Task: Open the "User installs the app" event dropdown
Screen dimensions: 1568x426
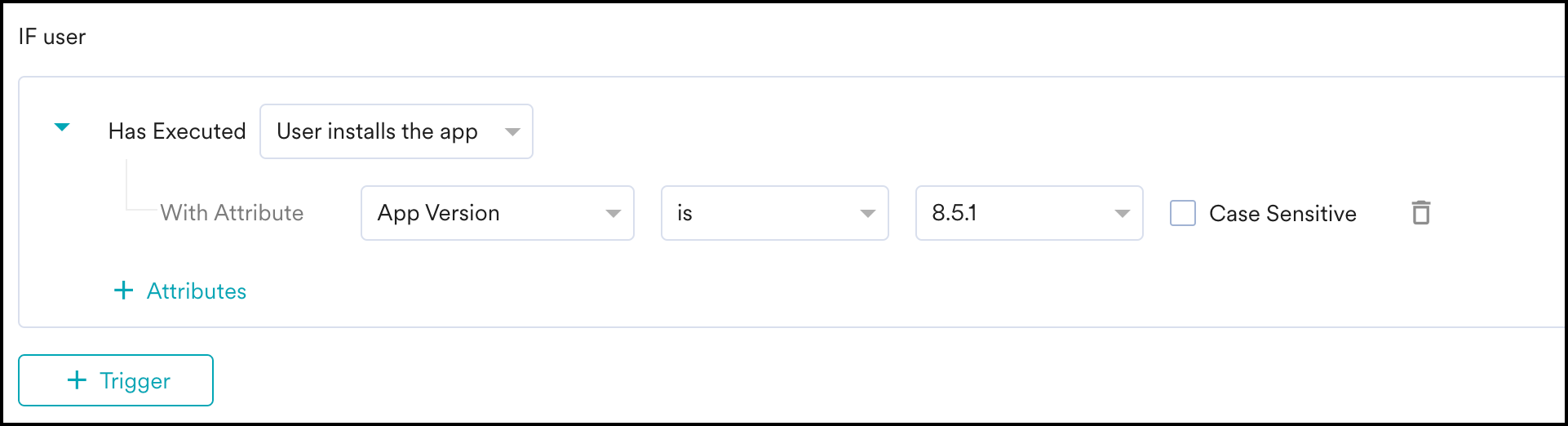Action: [378, 131]
